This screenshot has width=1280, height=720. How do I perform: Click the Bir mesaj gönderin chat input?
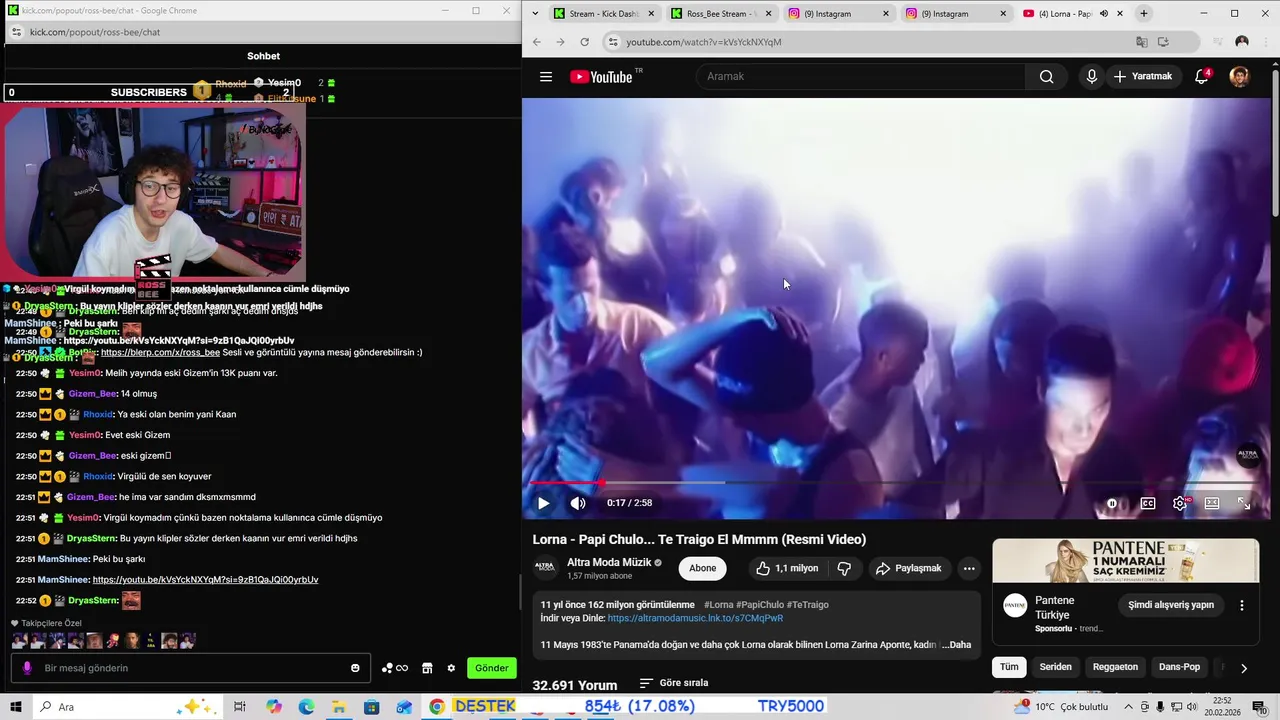coord(190,668)
